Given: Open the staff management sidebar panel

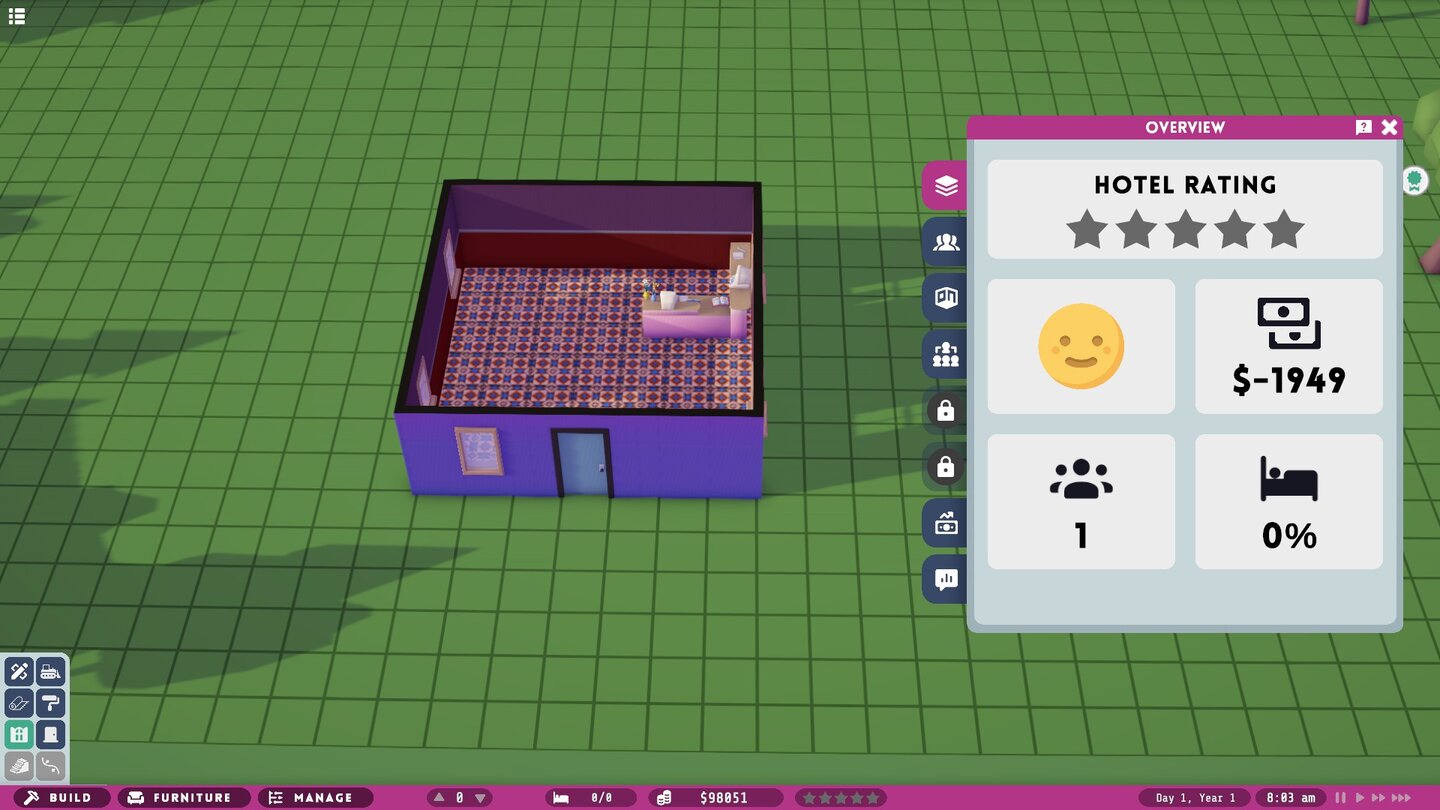Looking at the screenshot, I should coord(945,355).
